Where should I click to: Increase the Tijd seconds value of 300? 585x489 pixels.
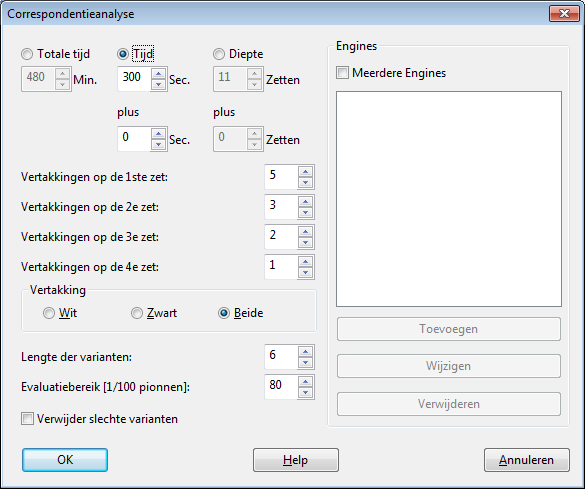coord(159,73)
